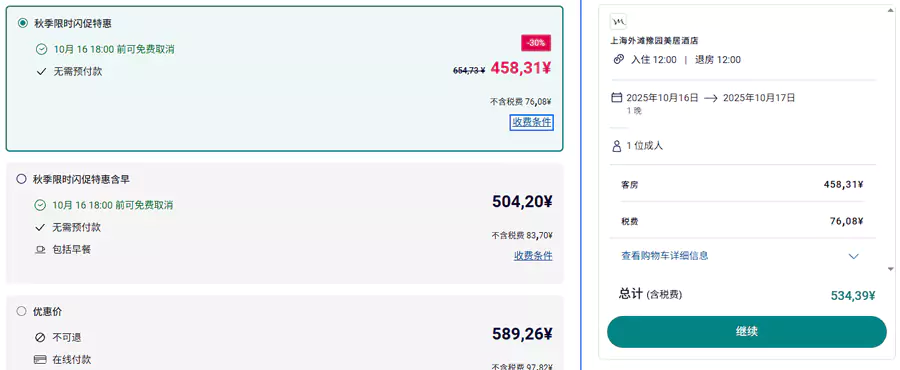
Task: Click the date range 2025年10月16日 to 17日
Action: (x=711, y=98)
